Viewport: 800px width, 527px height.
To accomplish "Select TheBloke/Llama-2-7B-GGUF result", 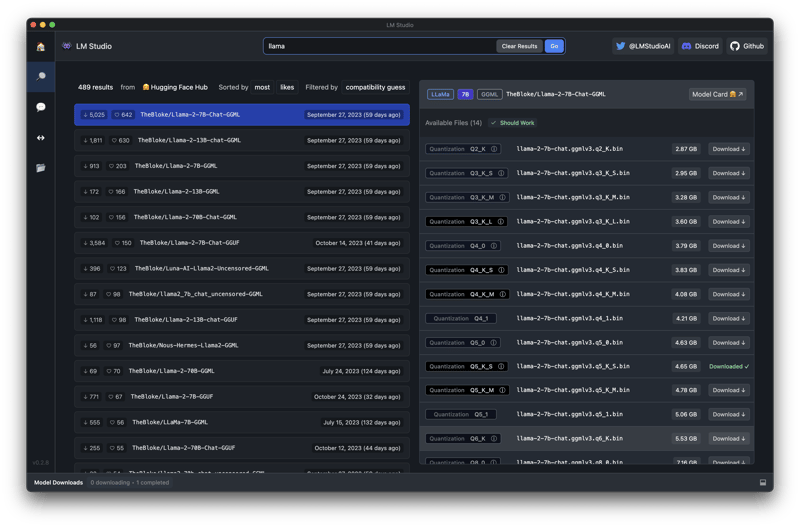I will 242,396.
